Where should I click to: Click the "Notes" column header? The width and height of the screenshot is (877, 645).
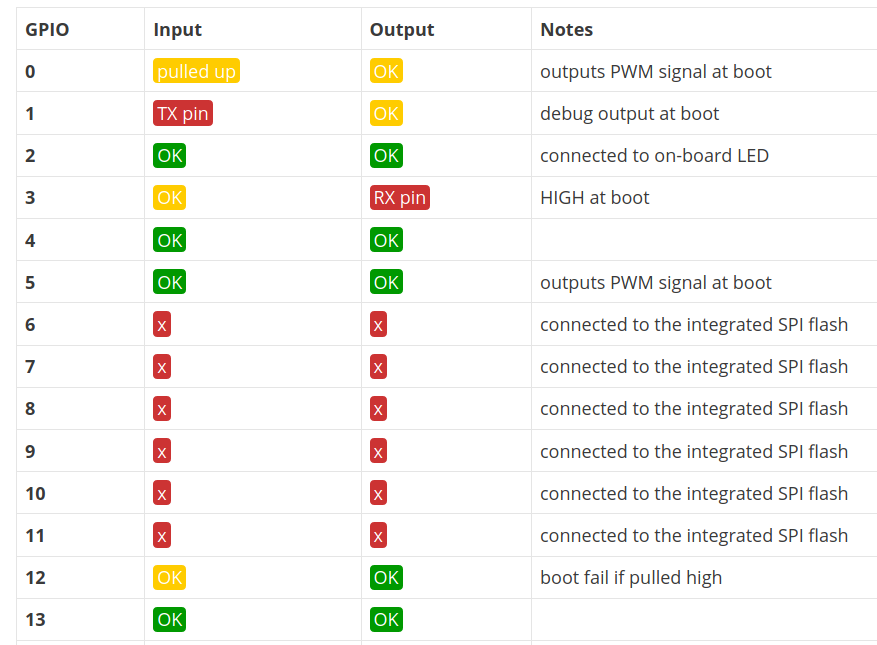click(567, 30)
